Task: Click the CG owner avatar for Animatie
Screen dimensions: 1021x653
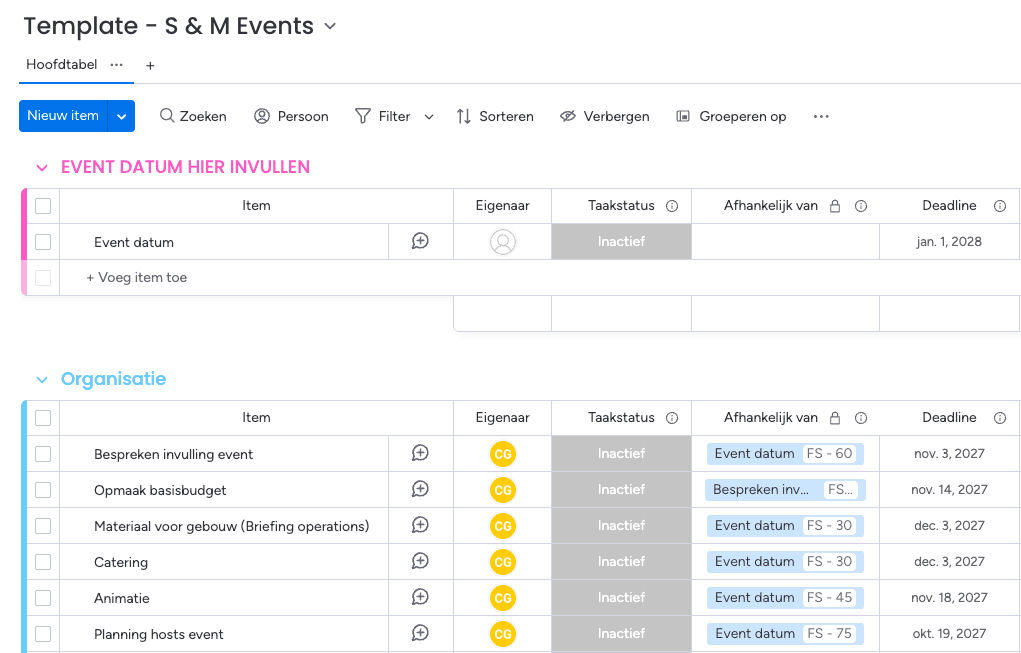Action: 503,598
